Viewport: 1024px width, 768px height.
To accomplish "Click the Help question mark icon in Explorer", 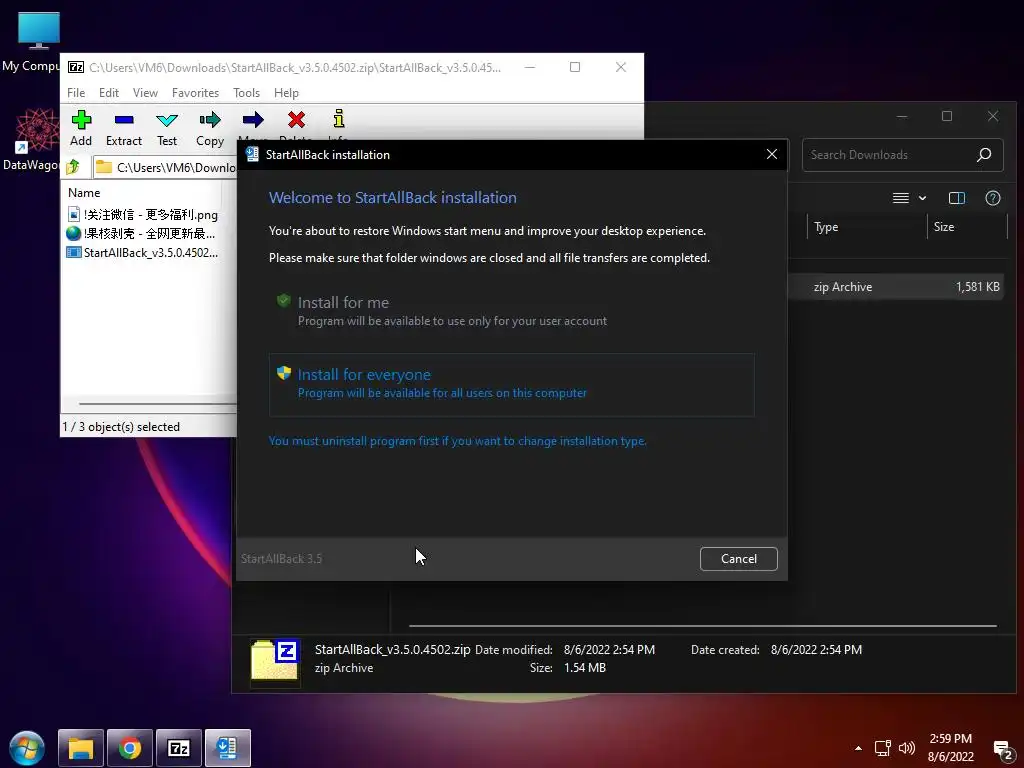I will [993, 198].
